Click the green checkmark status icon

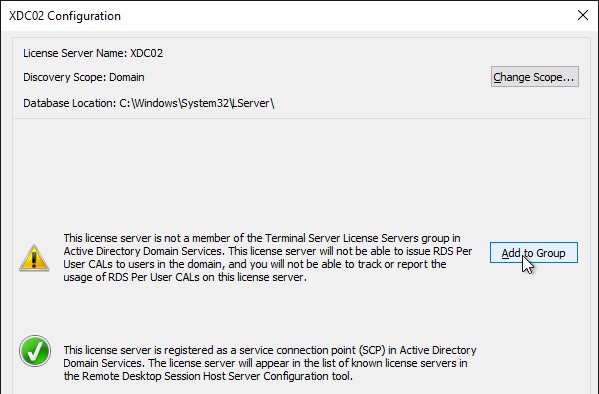[x=35, y=351]
